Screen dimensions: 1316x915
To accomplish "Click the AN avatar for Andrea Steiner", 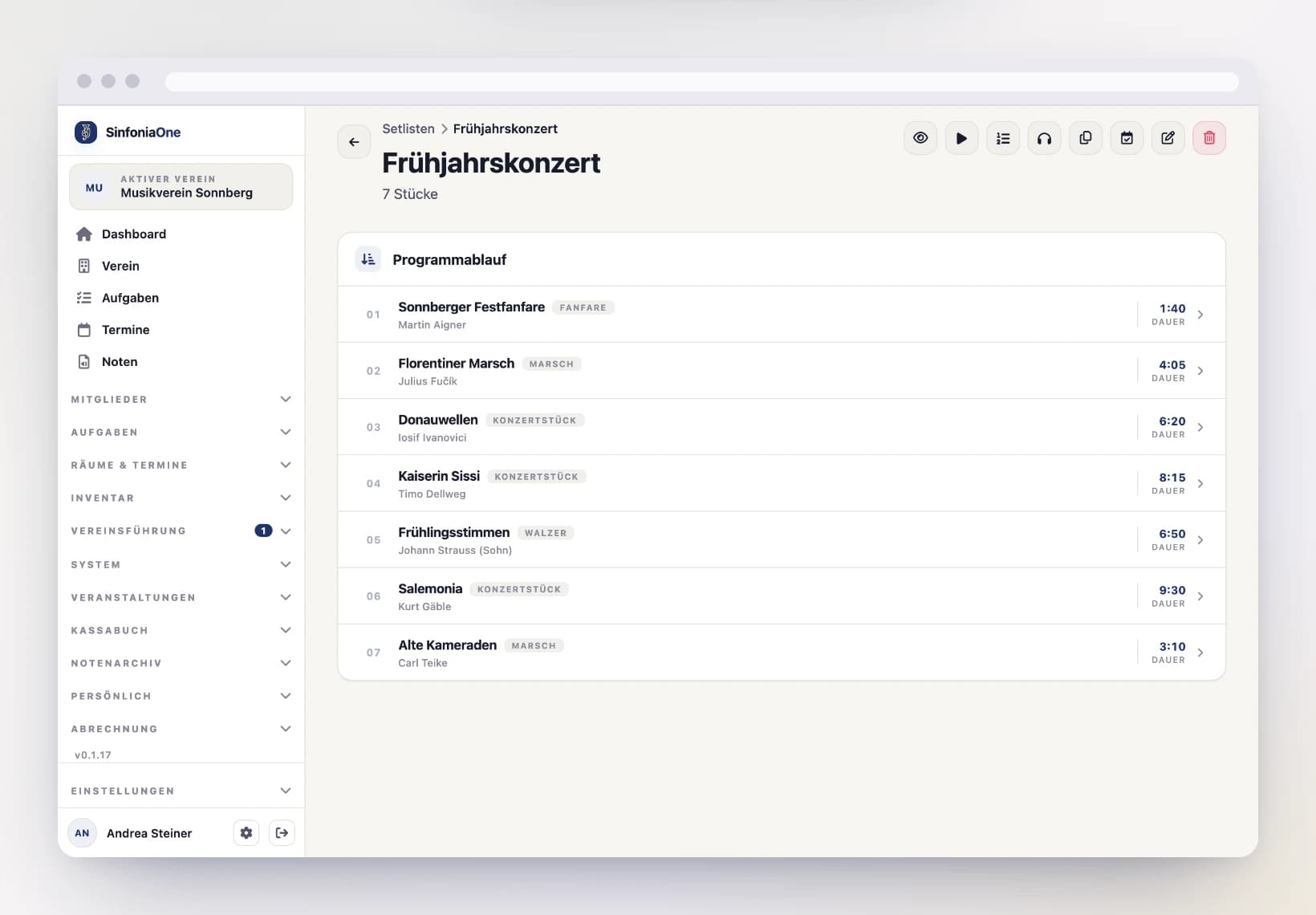I will click(x=82, y=833).
